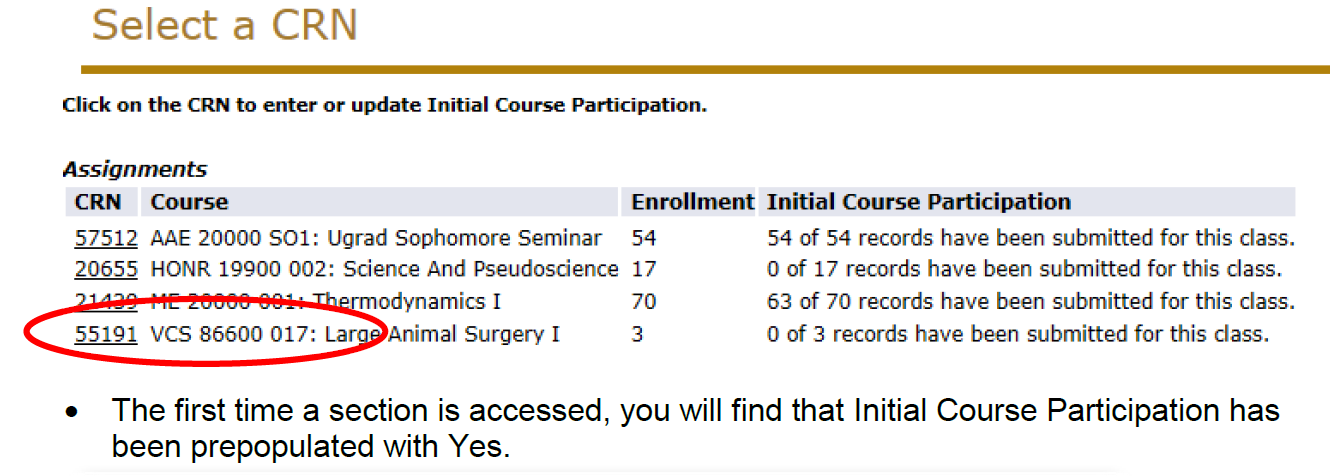Click the Enrollment column header
The image size is (1341, 476).
tap(692, 202)
